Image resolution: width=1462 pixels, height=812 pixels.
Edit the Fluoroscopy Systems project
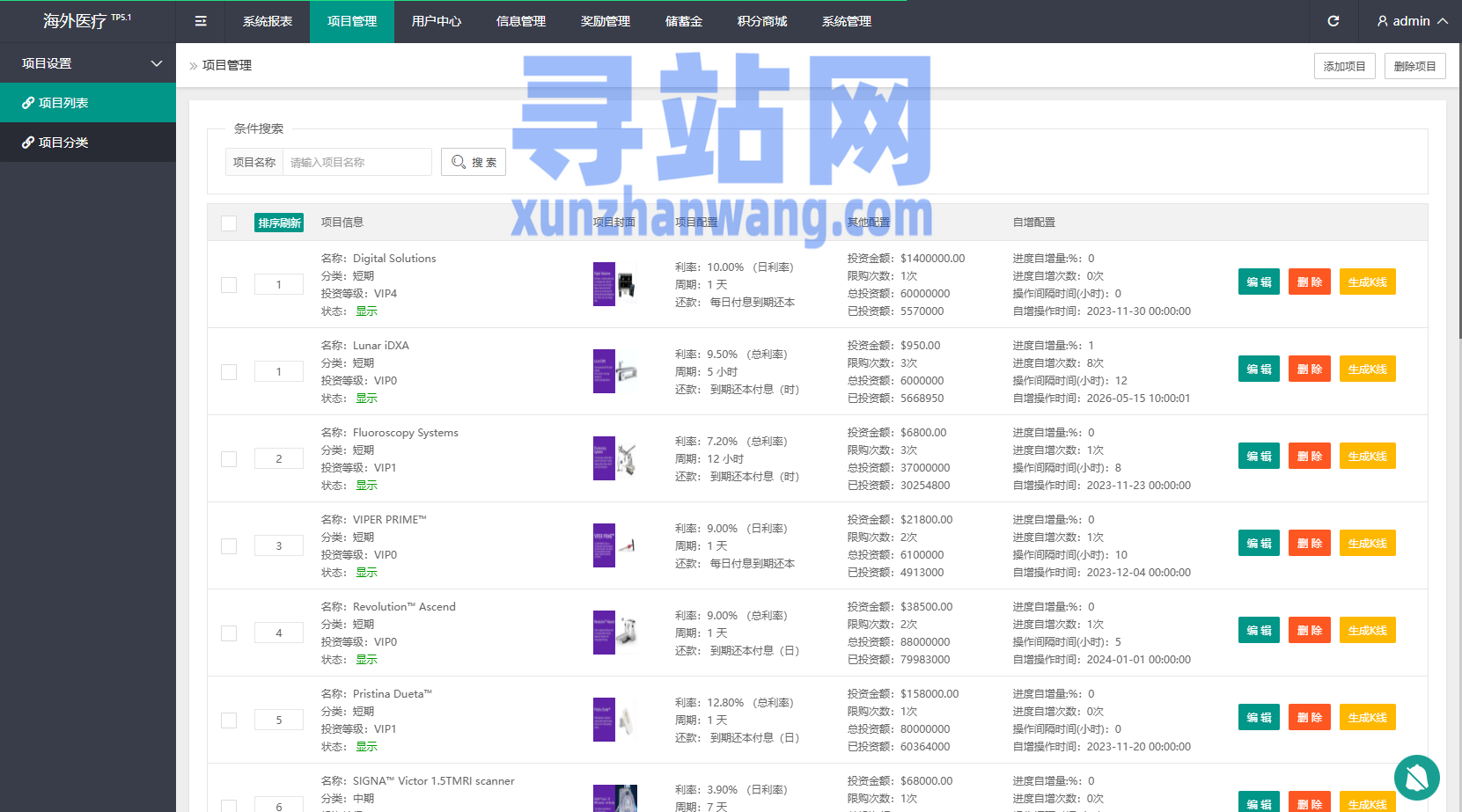coord(1259,456)
